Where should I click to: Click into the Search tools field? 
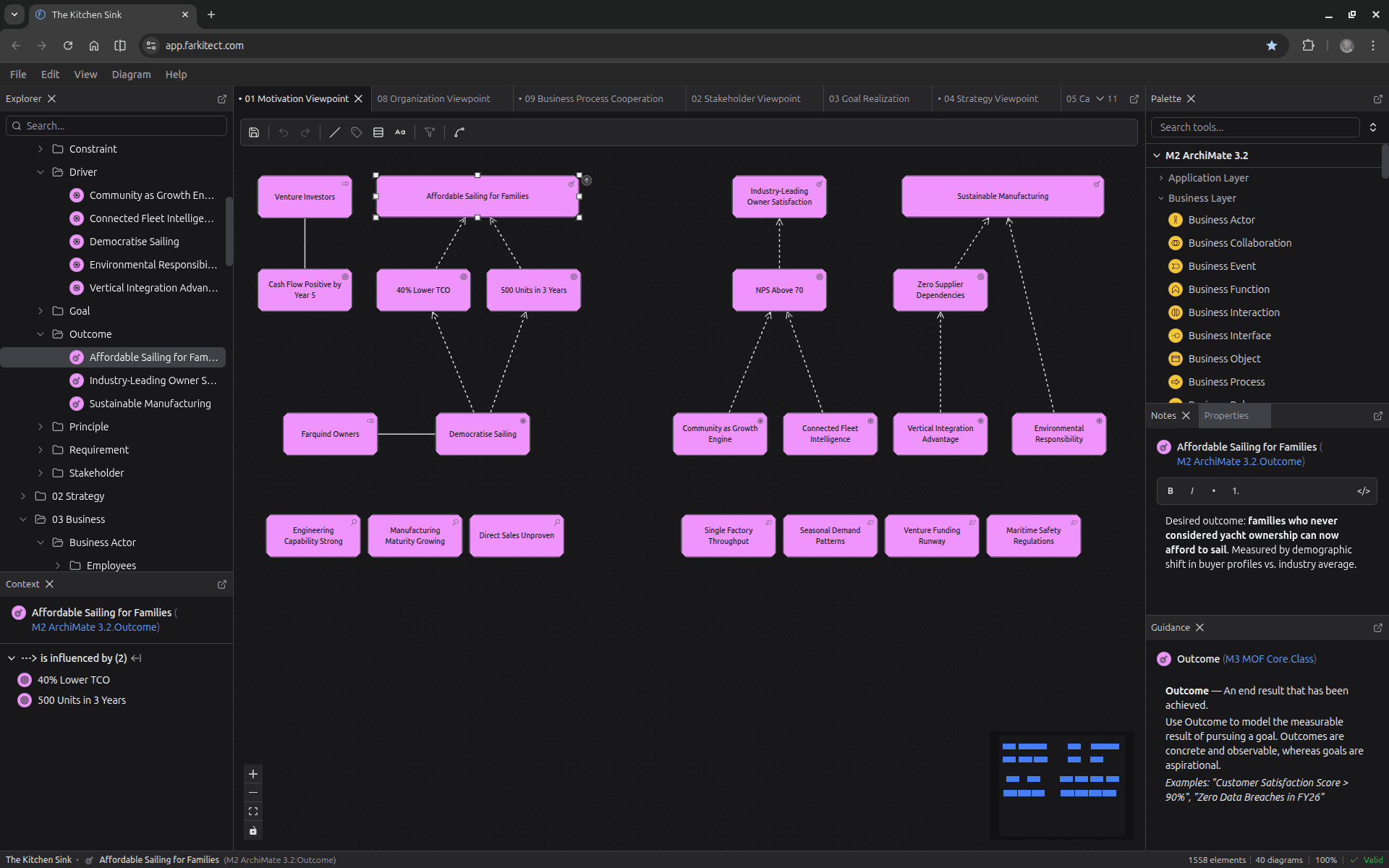(x=1255, y=127)
